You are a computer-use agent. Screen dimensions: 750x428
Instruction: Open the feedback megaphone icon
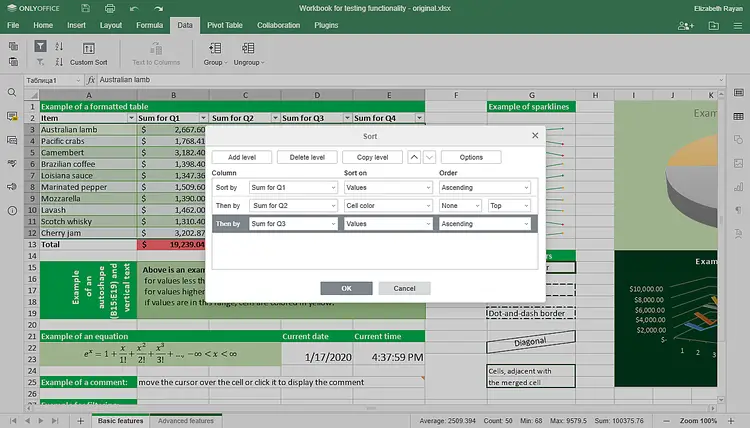12,187
